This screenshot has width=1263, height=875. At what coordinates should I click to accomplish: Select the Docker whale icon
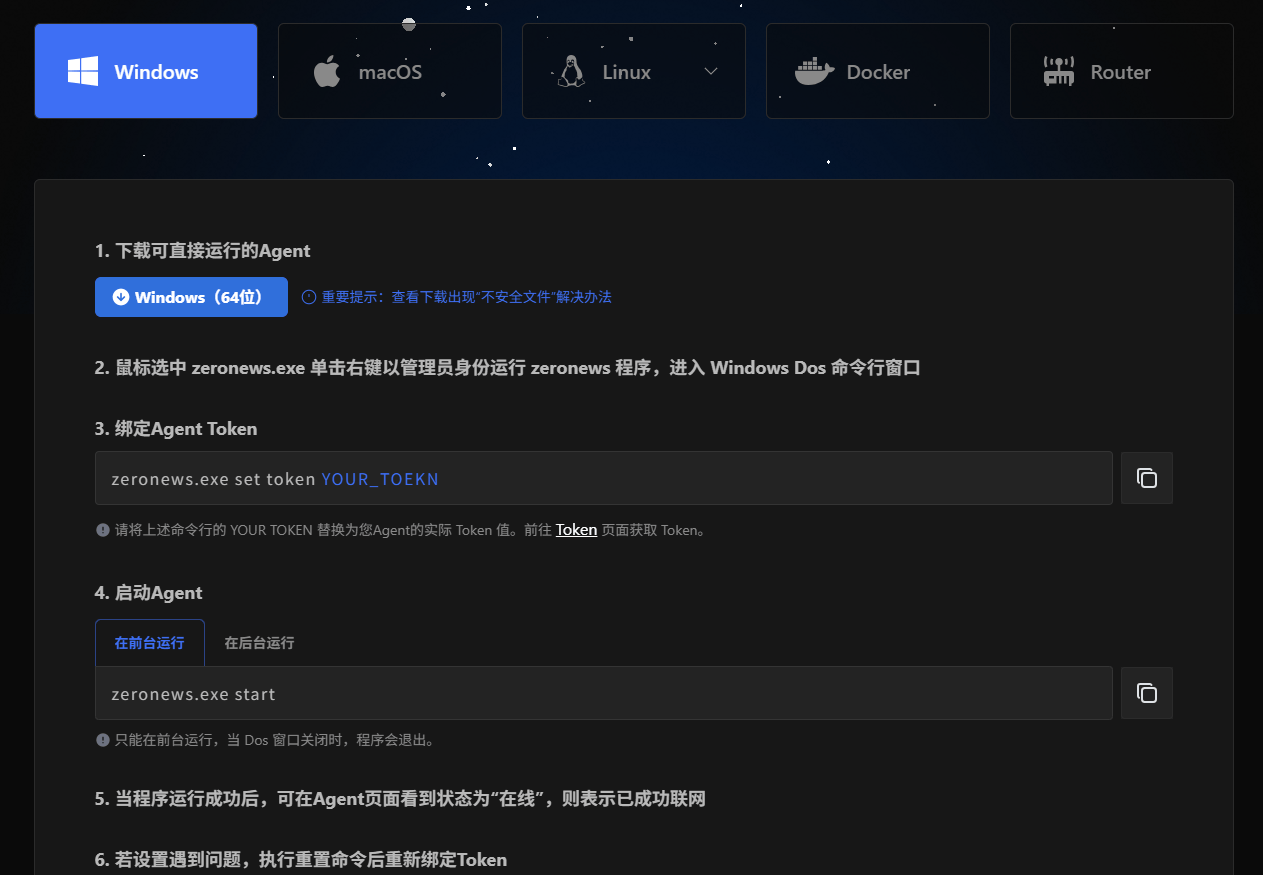coord(813,71)
